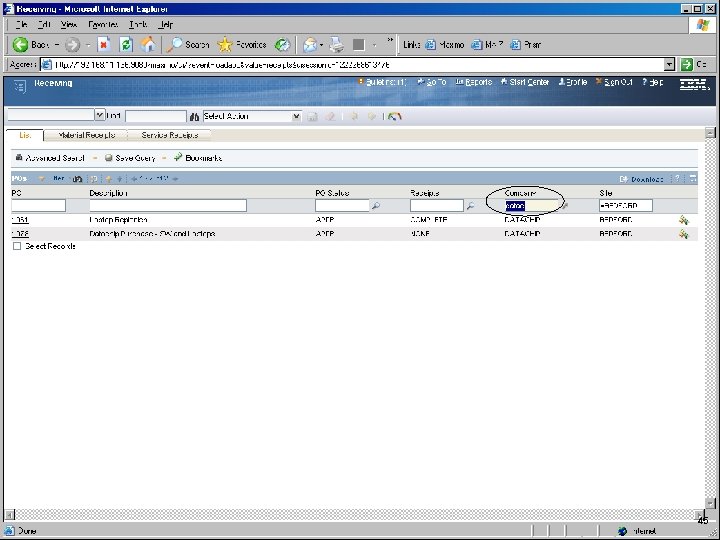Select the List tab
The height and width of the screenshot is (540, 720).
tap(25, 135)
